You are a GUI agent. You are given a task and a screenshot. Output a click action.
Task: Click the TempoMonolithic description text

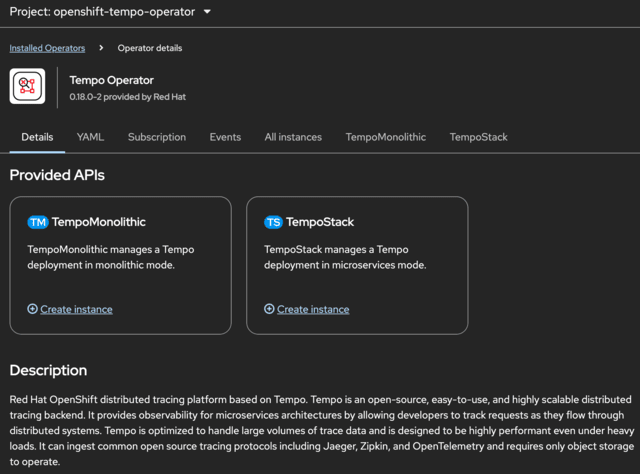coord(111,257)
